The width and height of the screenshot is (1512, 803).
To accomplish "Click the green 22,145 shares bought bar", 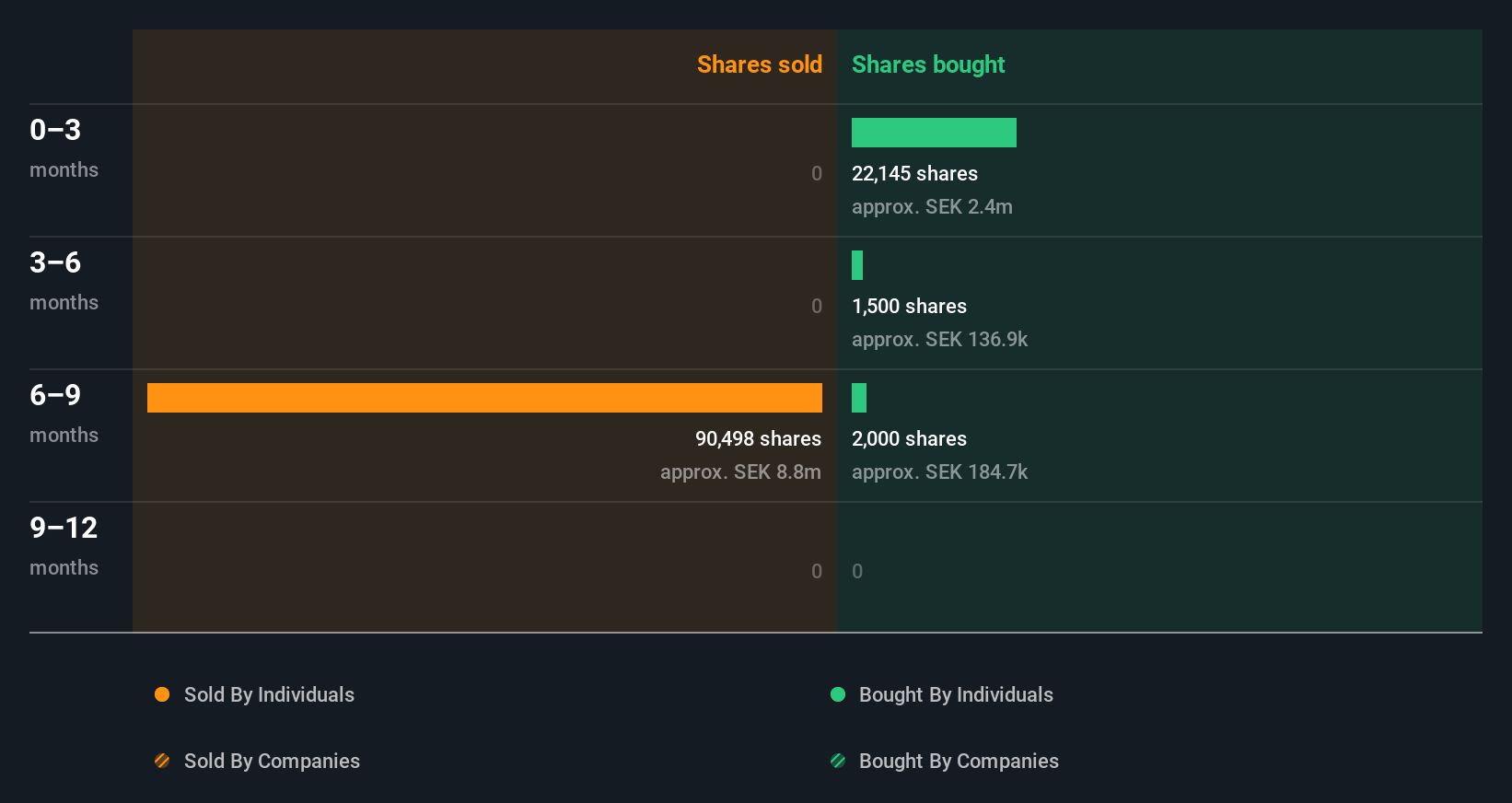I will pos(934,133).
